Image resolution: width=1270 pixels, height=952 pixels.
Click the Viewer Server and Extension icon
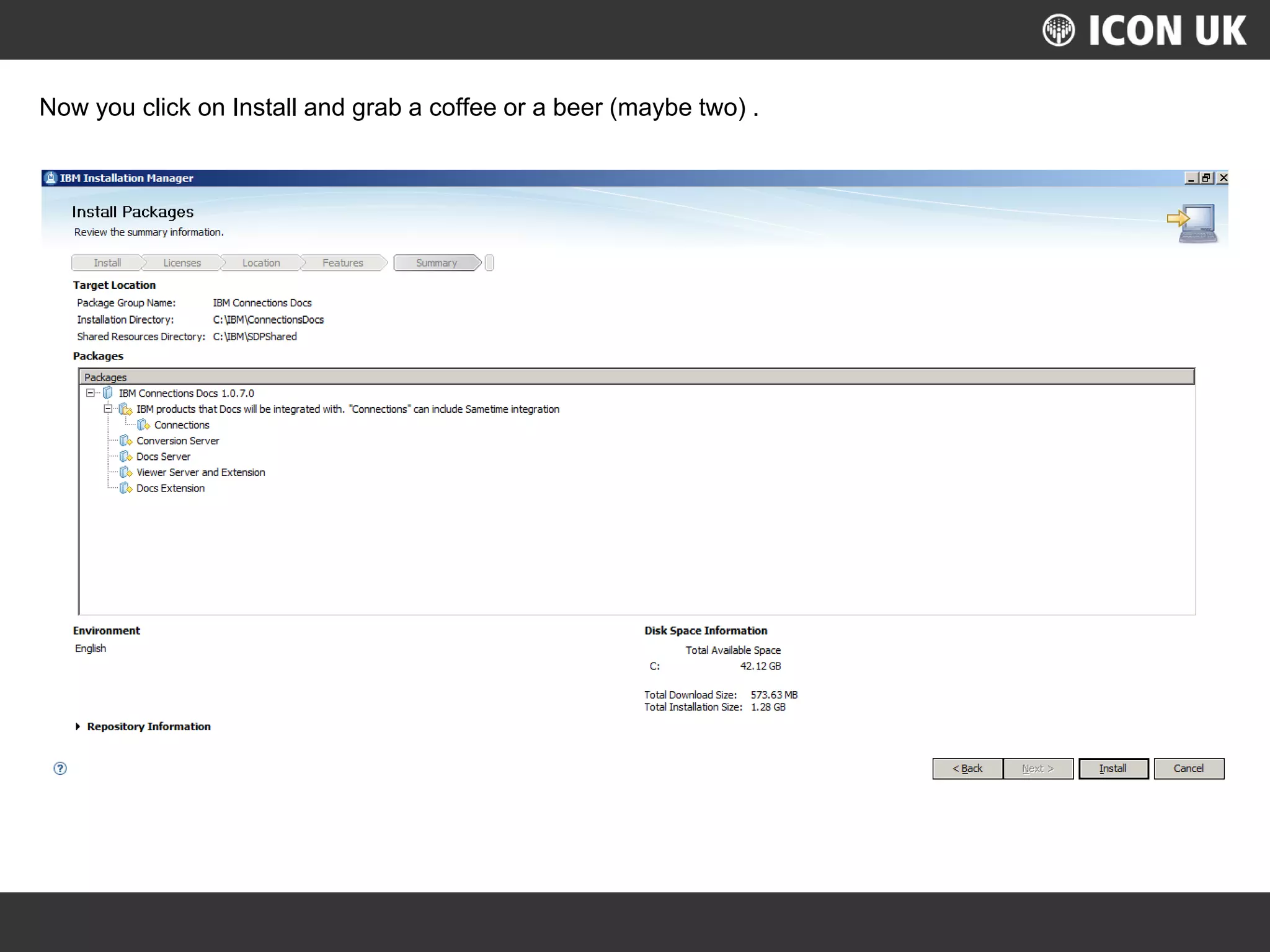(126, 472)
